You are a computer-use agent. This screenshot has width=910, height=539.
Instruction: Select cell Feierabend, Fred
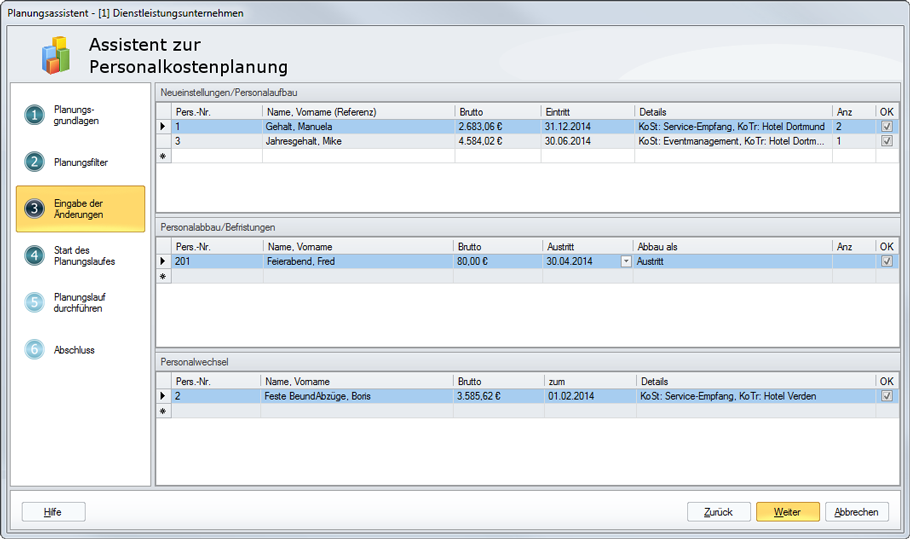click(358, 261)
